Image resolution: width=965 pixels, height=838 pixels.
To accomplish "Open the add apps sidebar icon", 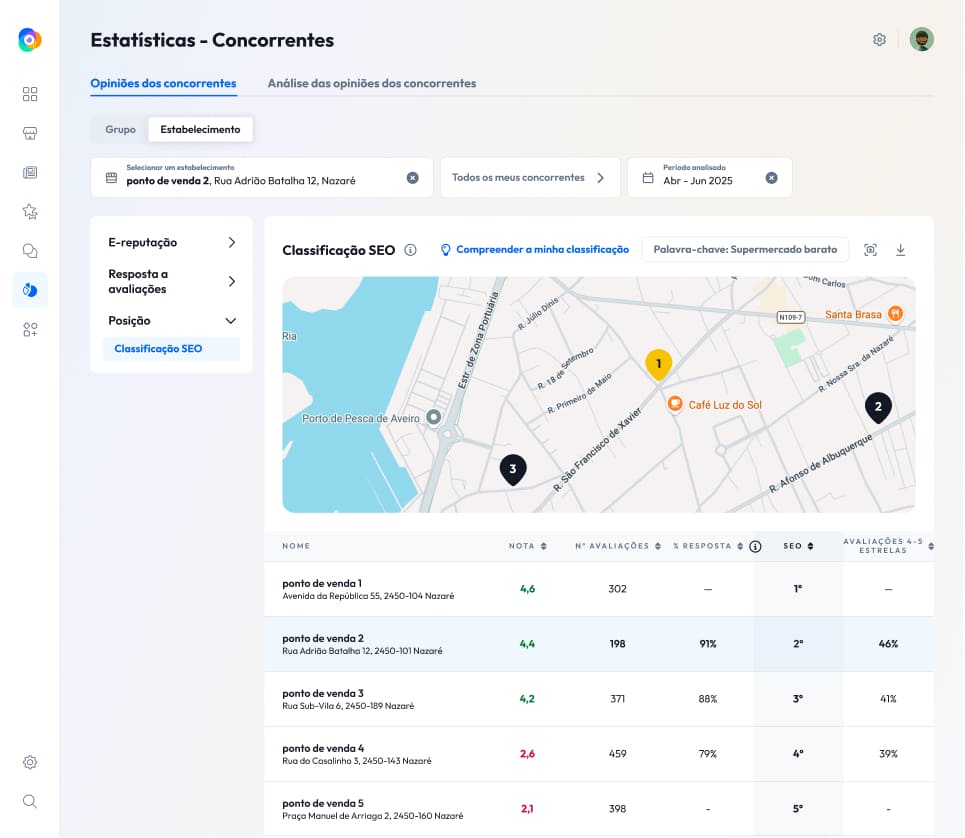I will [x=30, y=329].
